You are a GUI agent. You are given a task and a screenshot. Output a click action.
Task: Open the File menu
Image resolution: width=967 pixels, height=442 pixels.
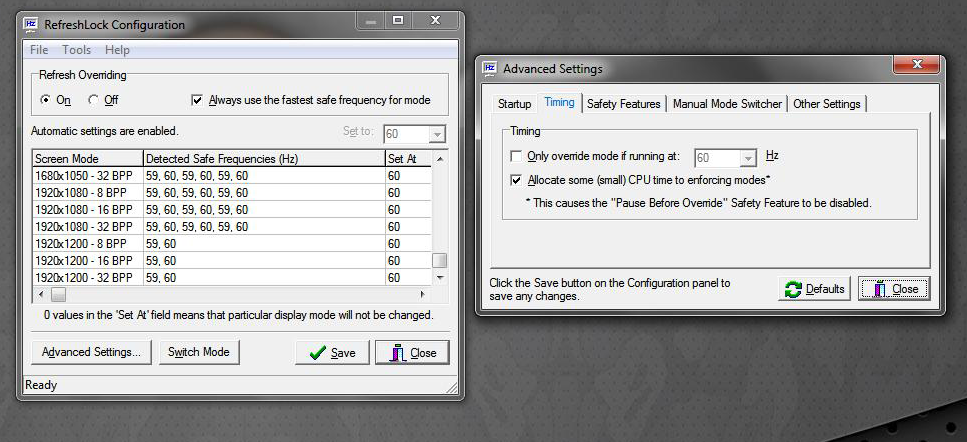(39, 50)
